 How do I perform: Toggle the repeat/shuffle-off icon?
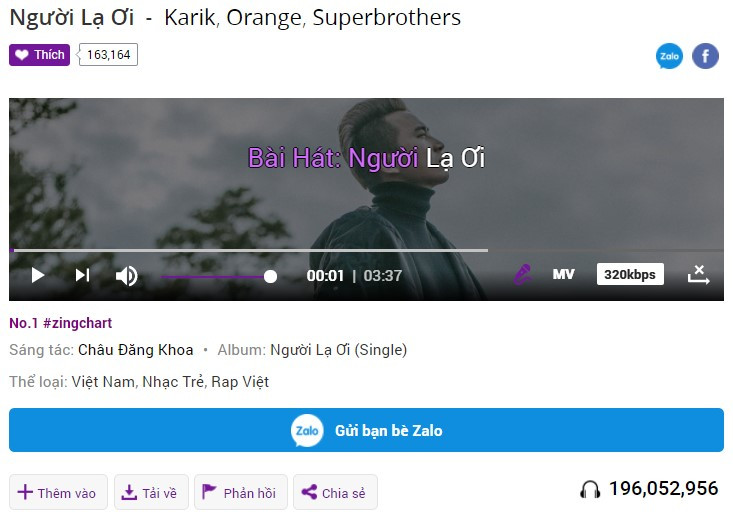pos(698,274)
